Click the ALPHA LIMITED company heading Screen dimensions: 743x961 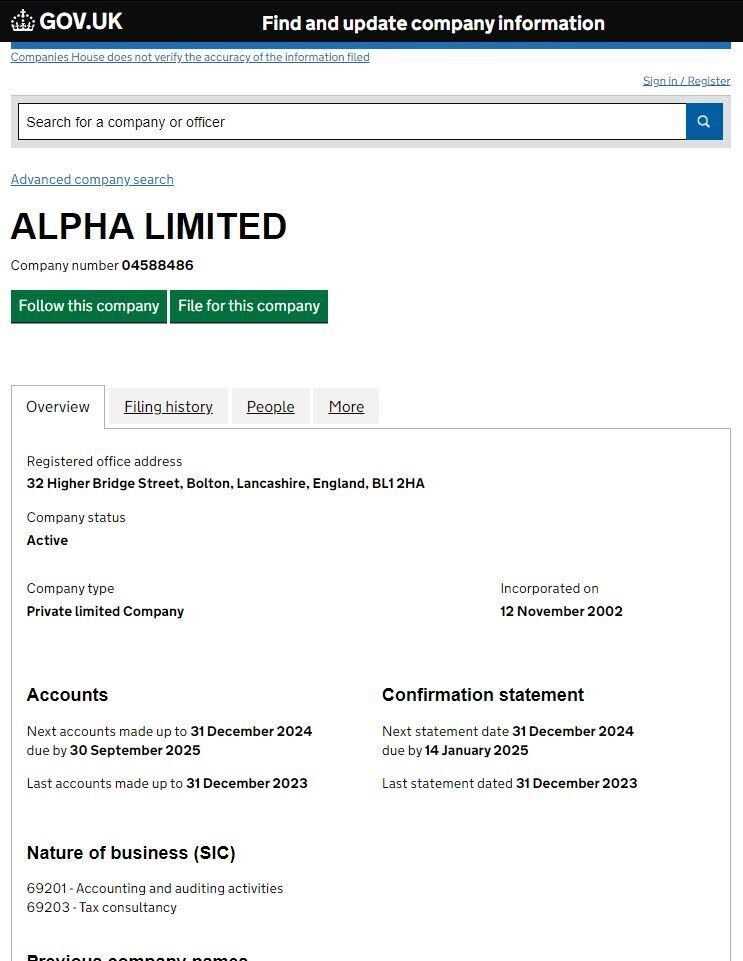click(x=149, y=227)
